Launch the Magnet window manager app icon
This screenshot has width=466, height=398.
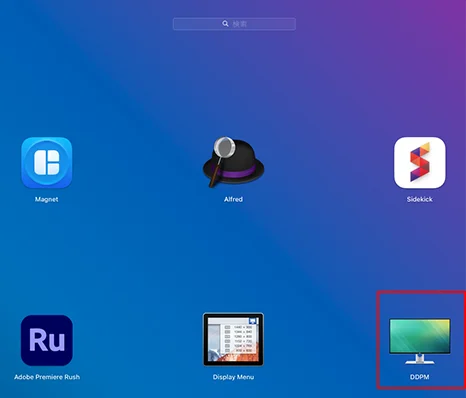click(47, 163)
